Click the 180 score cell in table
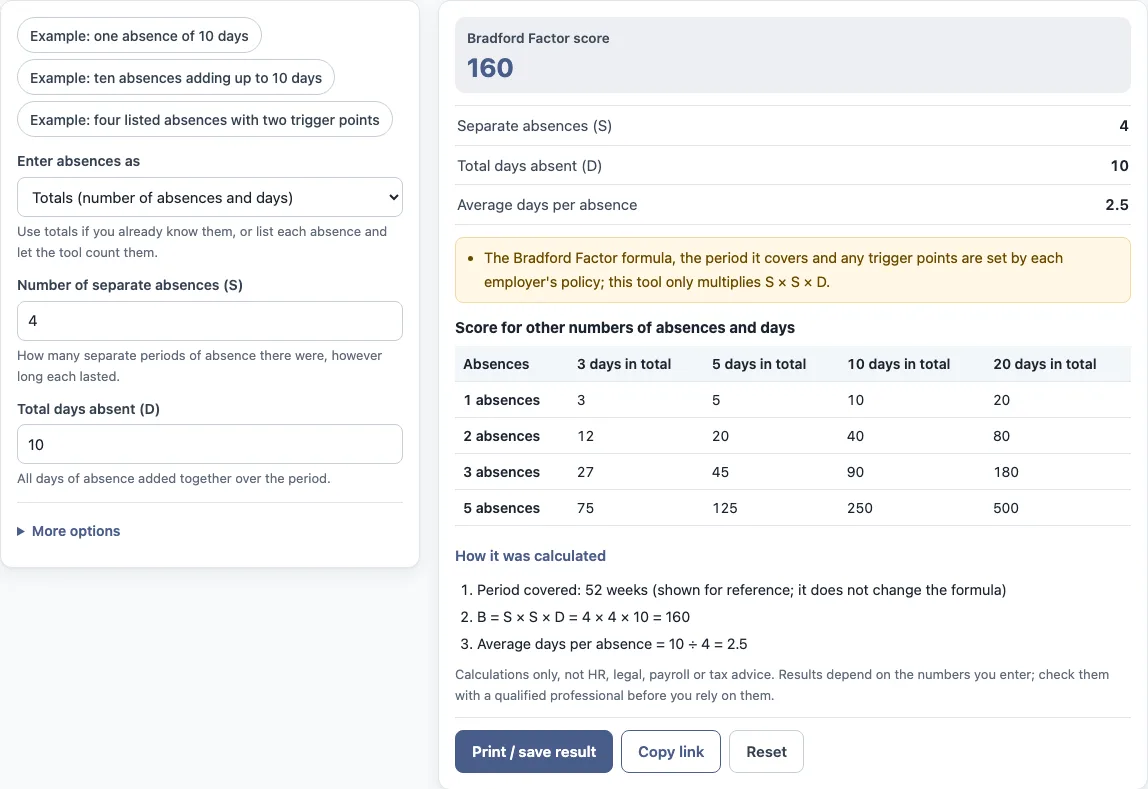This screenshot has width=1148, height=789. click(x=1006, y=472)
